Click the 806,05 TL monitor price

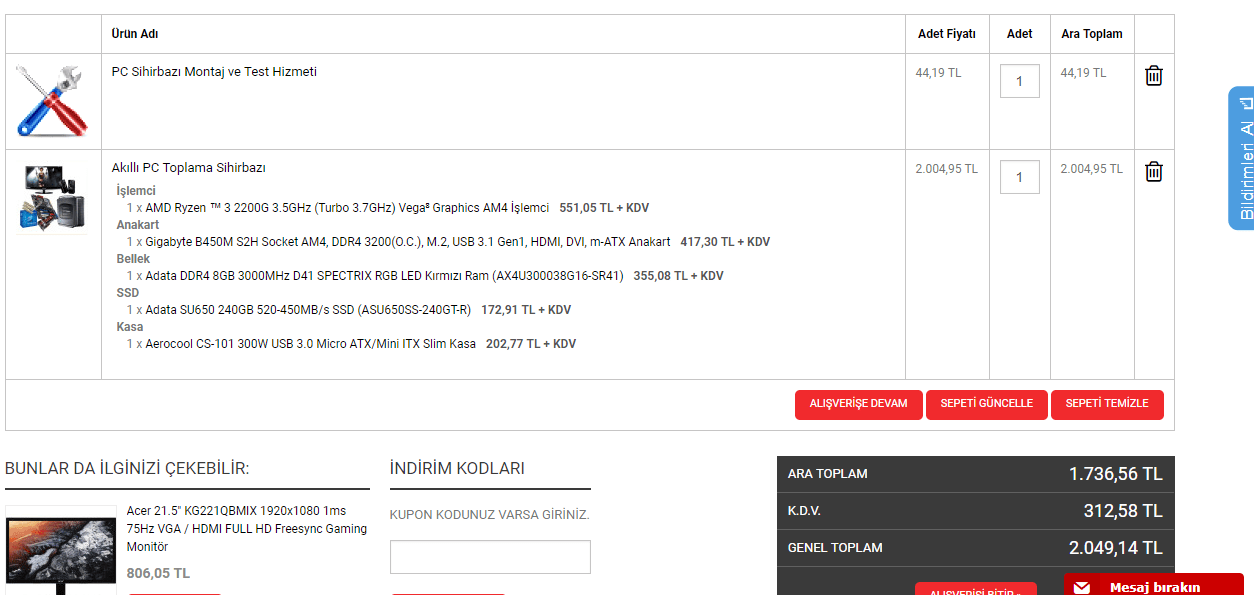158,574
